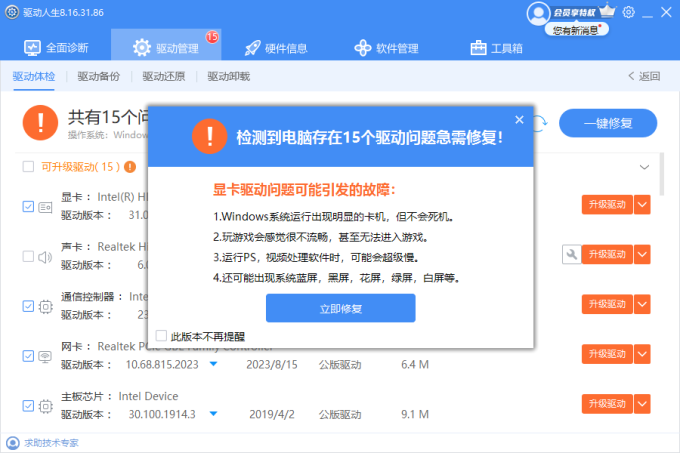Open the dropdown beside 主板芯片 升级驱动

642,404
